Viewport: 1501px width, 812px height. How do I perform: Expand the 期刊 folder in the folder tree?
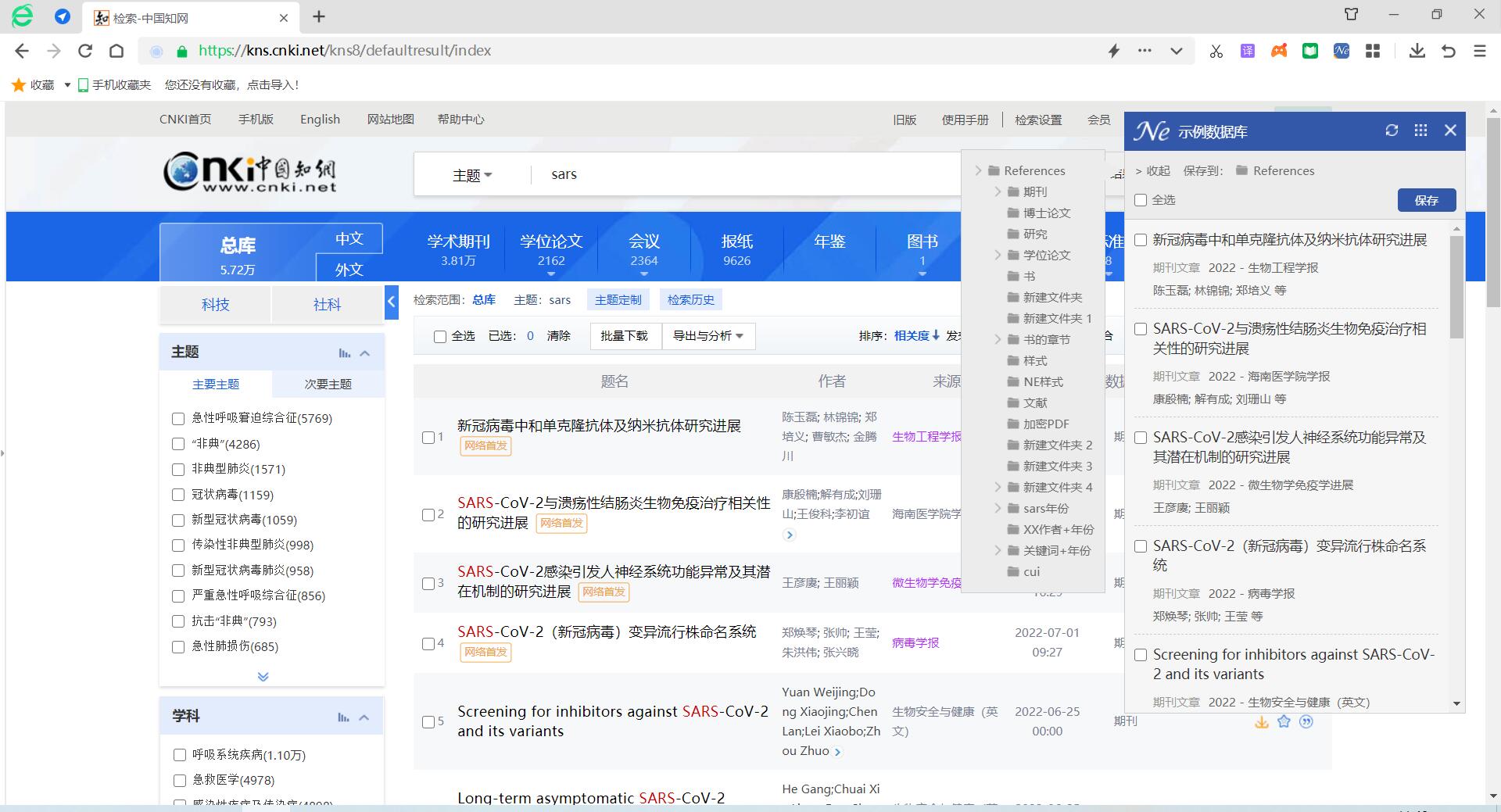tap(998, 191)
